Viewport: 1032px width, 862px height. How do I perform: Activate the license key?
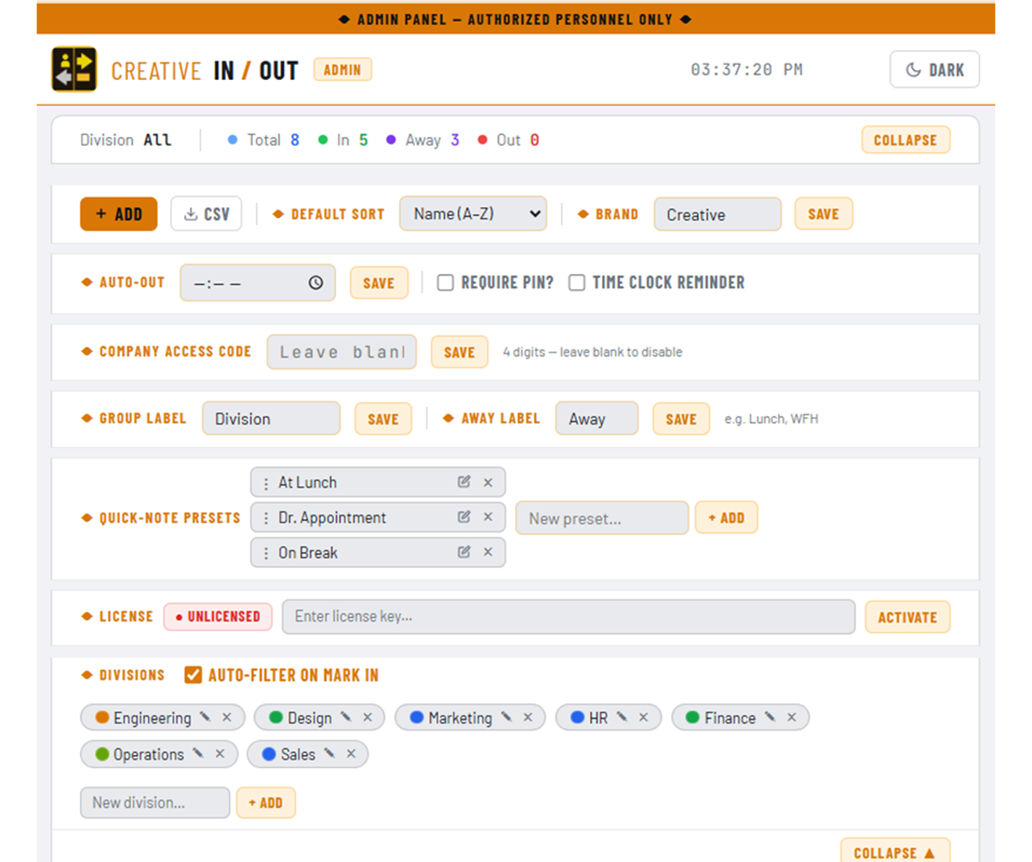pyautogui.click(x=908, y=617)
